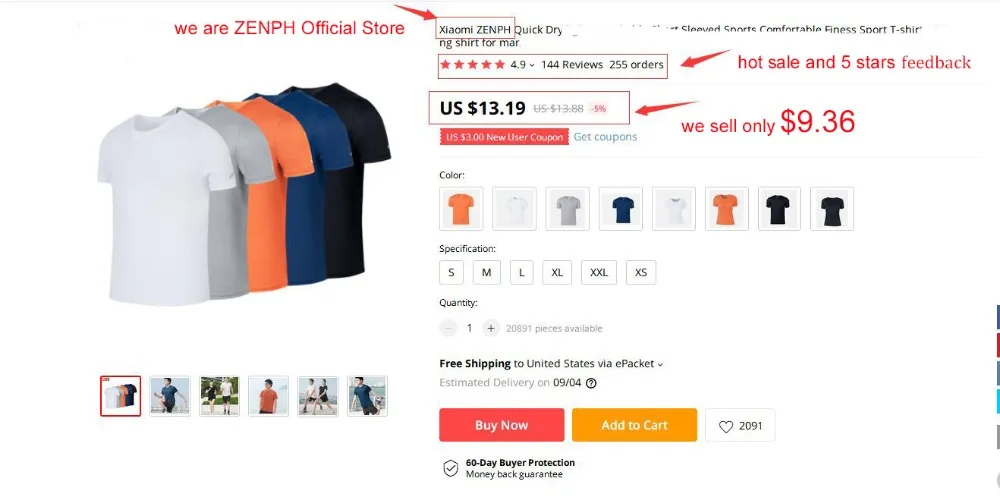Pick the XS size option
Viewport: 1000px width, 497px height.
pyautogui.click(x=641, y=272)
